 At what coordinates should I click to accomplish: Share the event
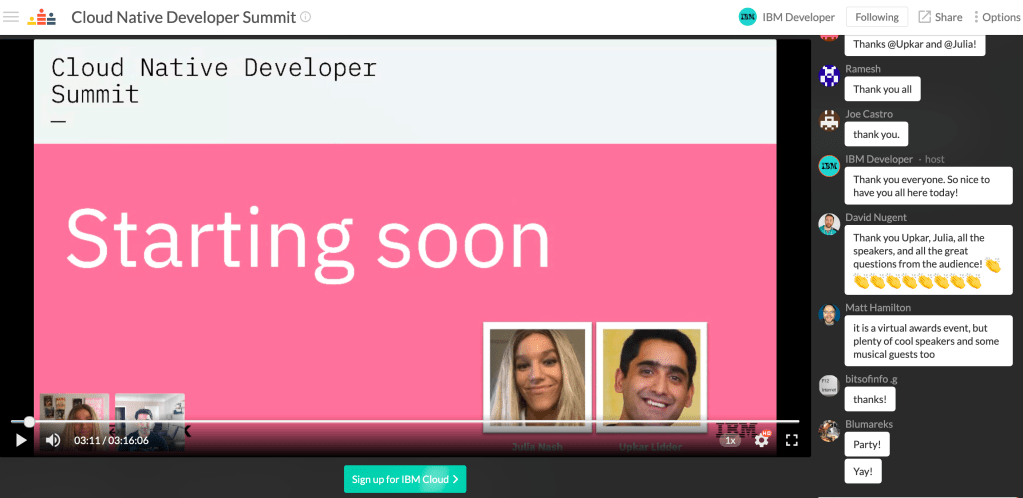coord(940,17)
